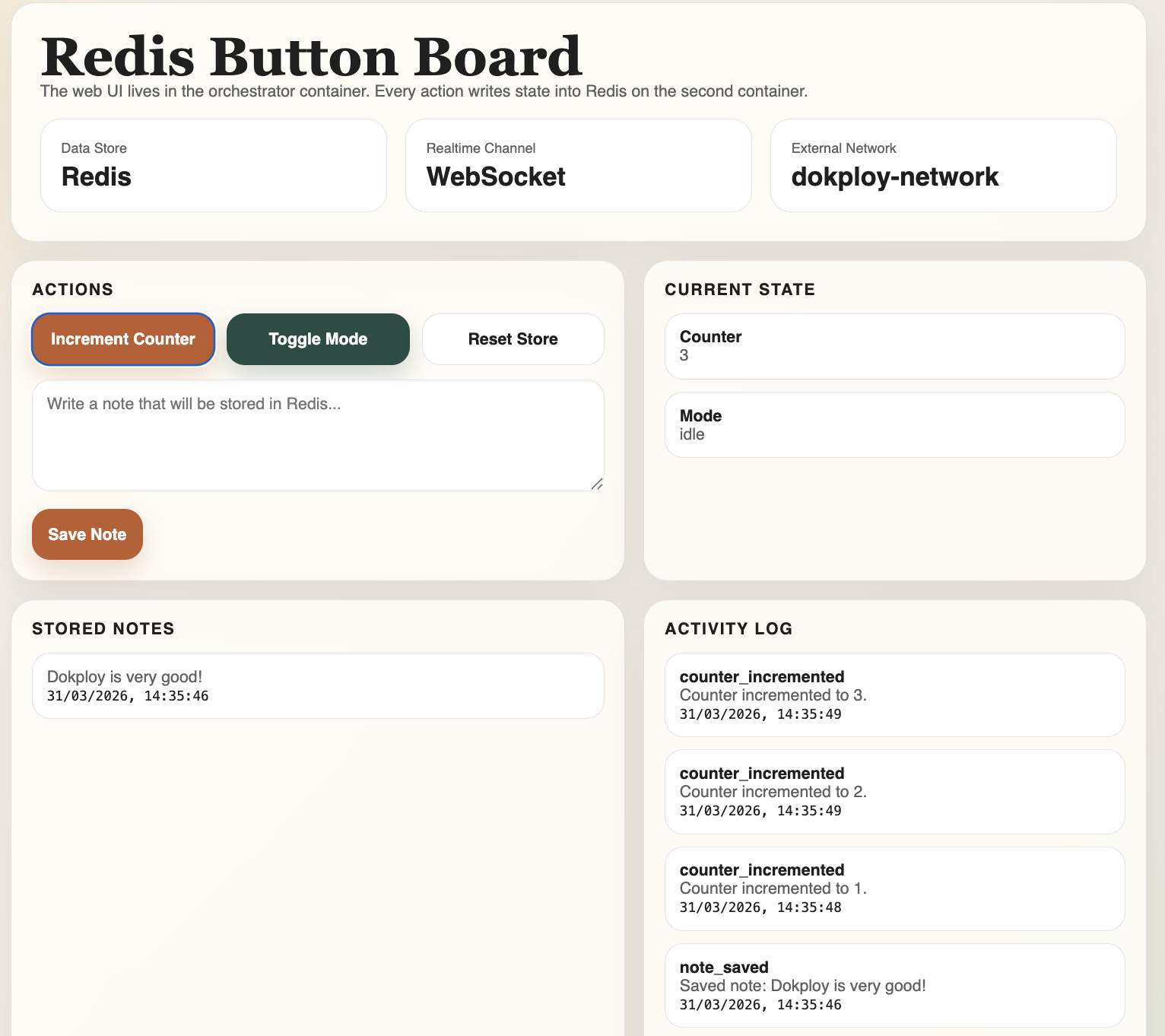The height and width of the screenshot is (1036, 1165).
Task: Click the Redis Button Board title
Action: tap(311, 57)
